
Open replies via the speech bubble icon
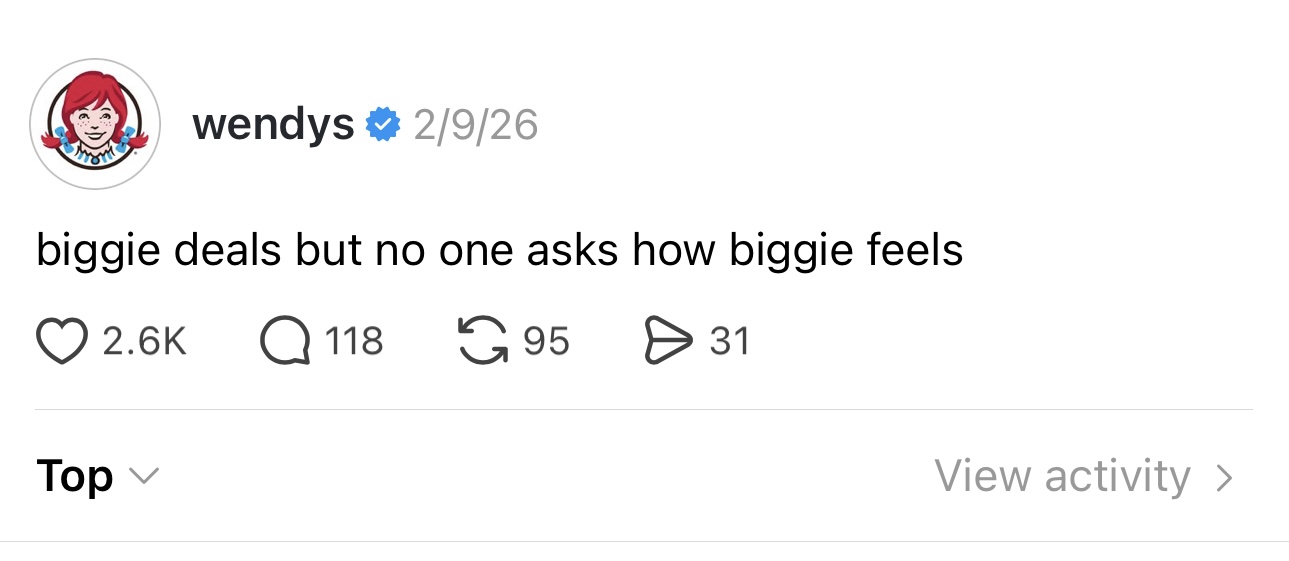283,341
